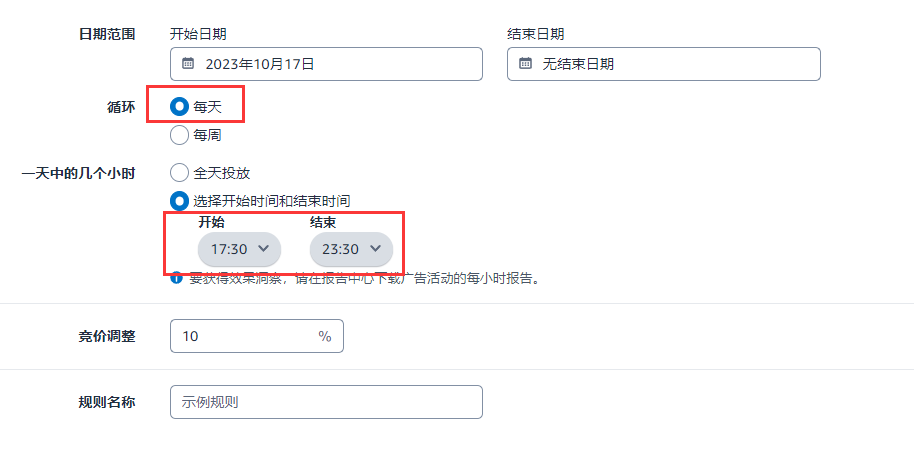This screenshot has height=461, width=914.
Task: Select the 每天 radio button
Action: [x=179, y=107]
